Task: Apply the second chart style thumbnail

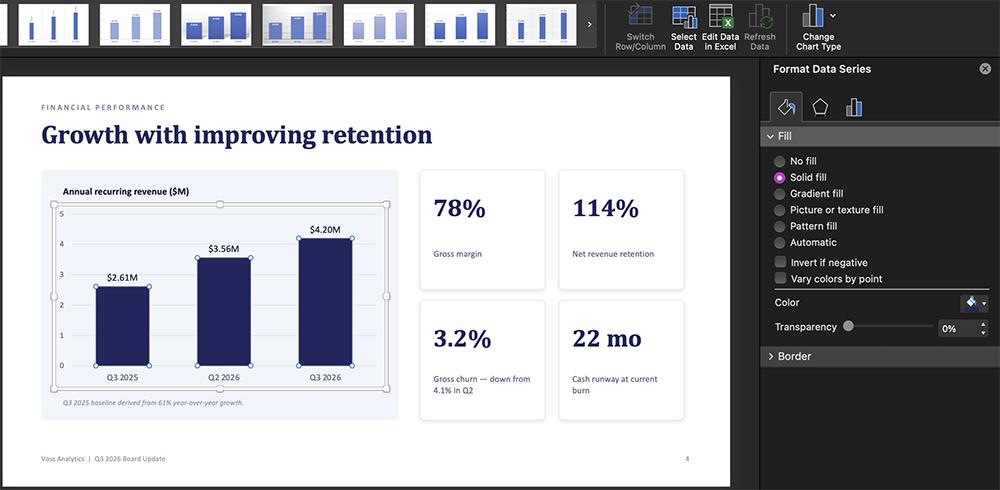Action: pyautogui.click(x=135, y=24)
